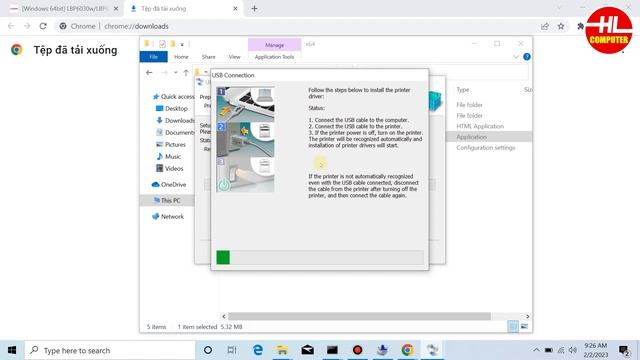Open Chrome extensions puzzle icon

click(580, 26)
